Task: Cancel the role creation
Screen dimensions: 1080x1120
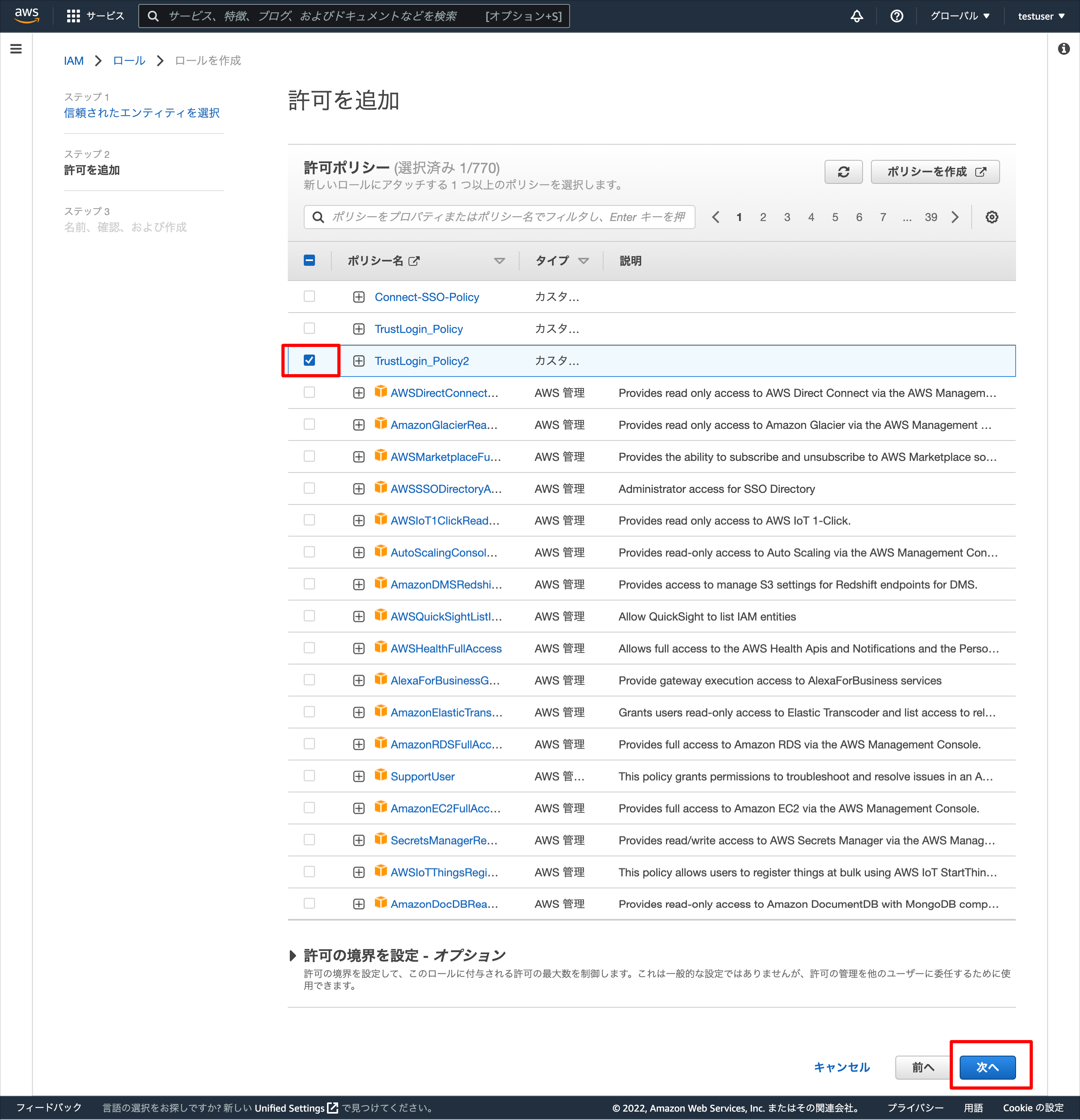Action: [x=842, y=1067]
